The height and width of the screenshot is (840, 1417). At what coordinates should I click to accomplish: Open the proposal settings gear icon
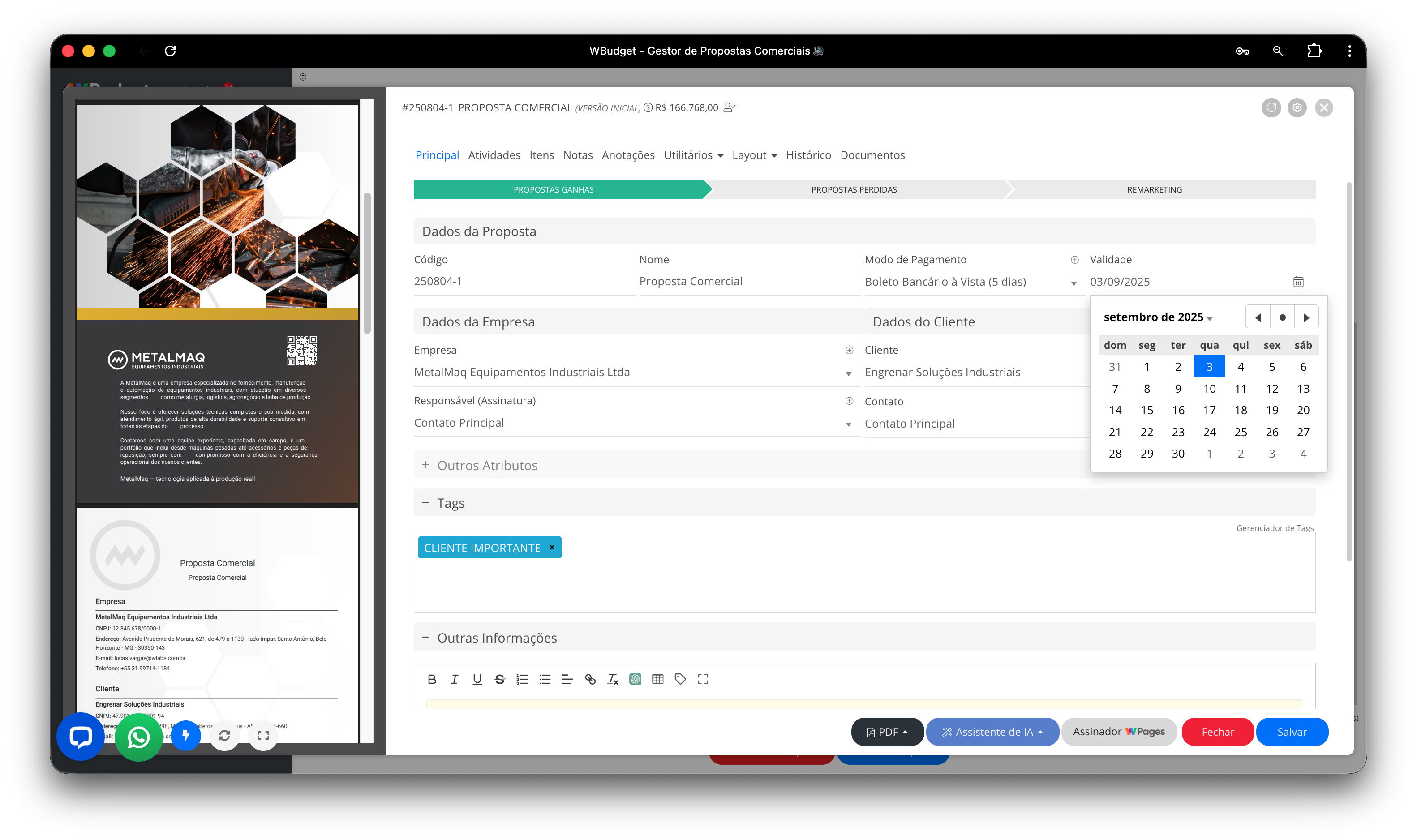pyautogui.click(x=1297, y=107)
